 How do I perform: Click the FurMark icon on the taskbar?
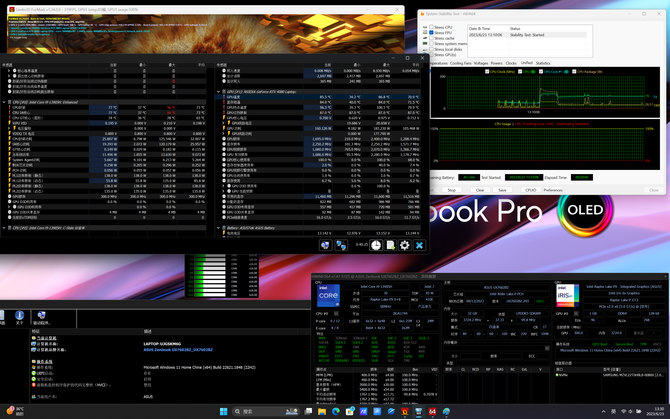click(x=405, y=411)
